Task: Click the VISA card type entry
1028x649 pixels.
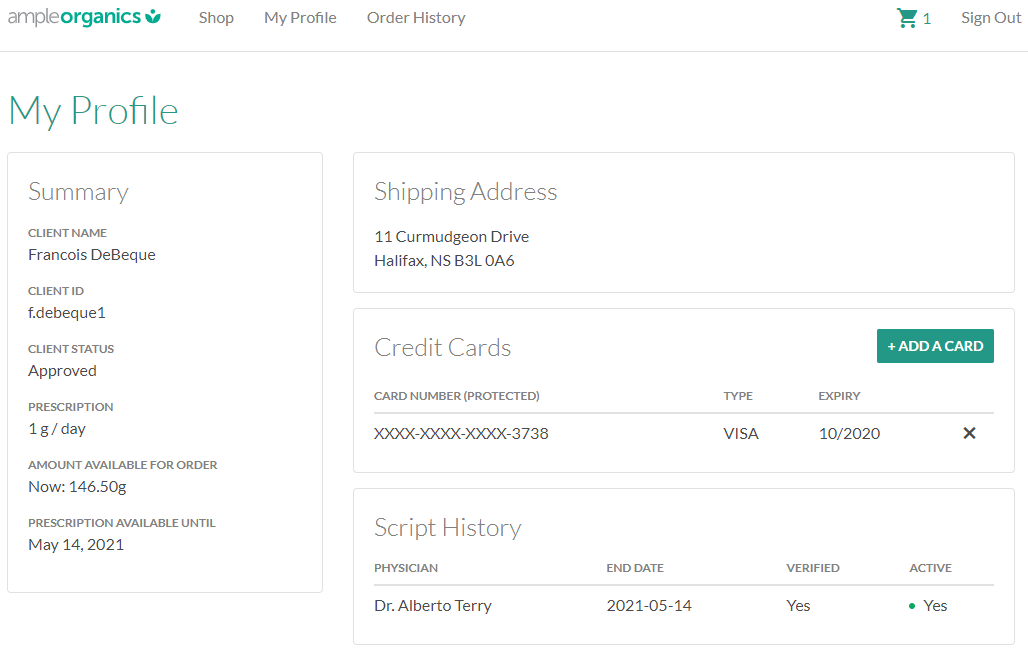Action: click(741, 434)
